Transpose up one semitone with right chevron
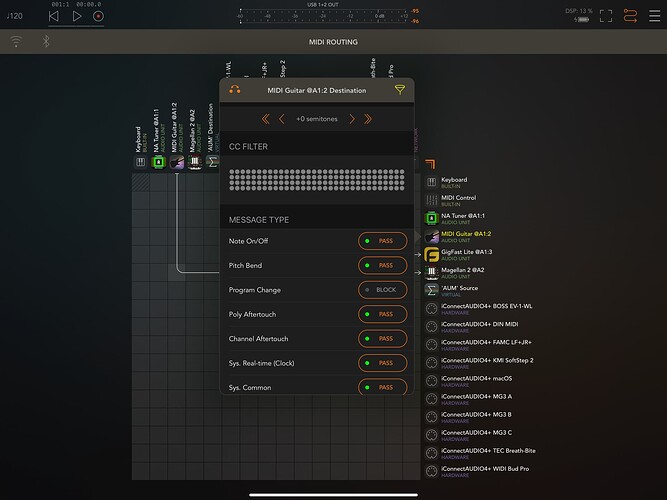 [352, 119]
